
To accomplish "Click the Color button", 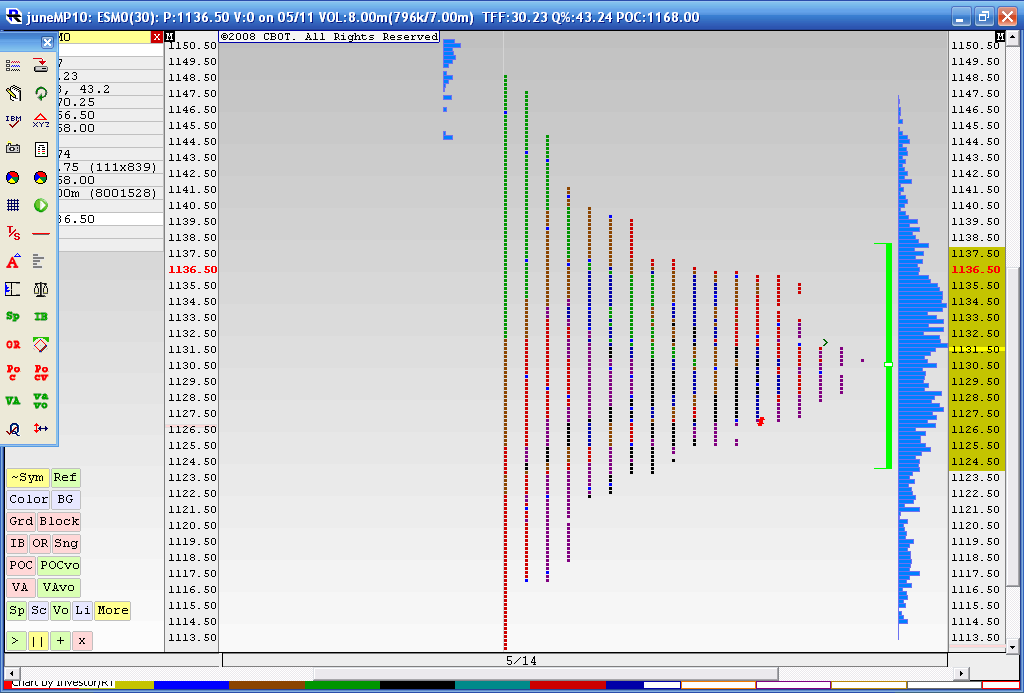I will [29, 499].
